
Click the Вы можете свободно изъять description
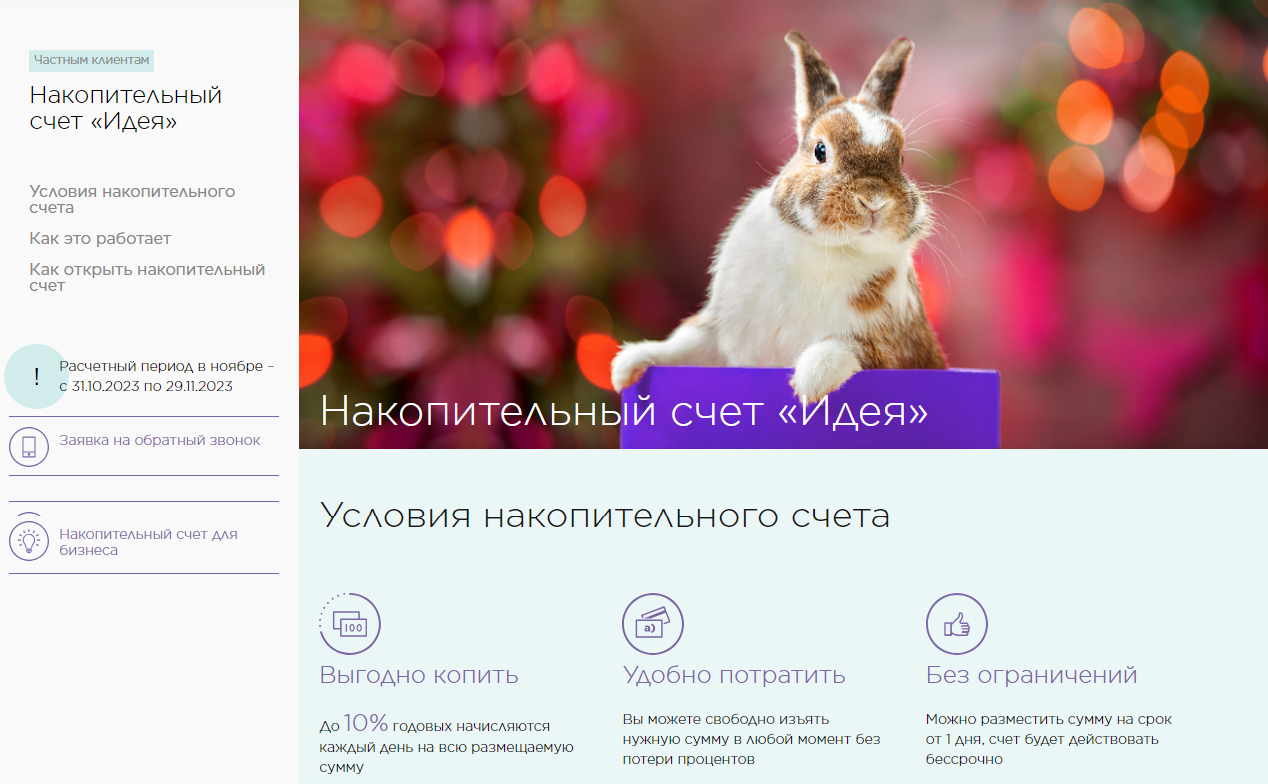tap(751, 739)
